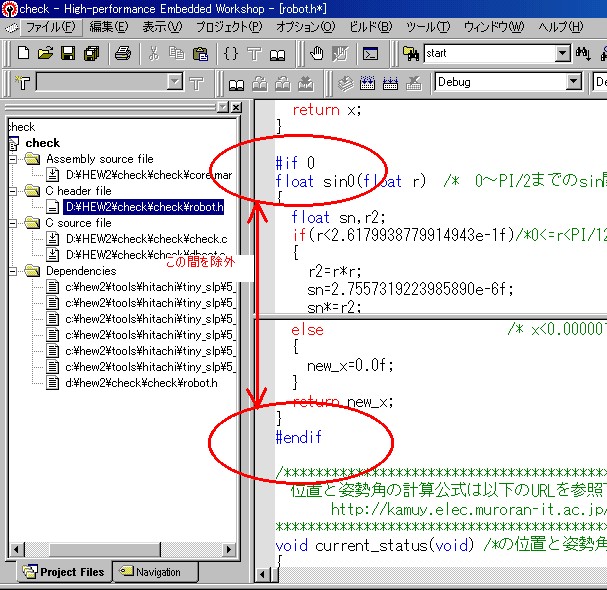
Task: Click the New file icon
Action: (20, 53)
